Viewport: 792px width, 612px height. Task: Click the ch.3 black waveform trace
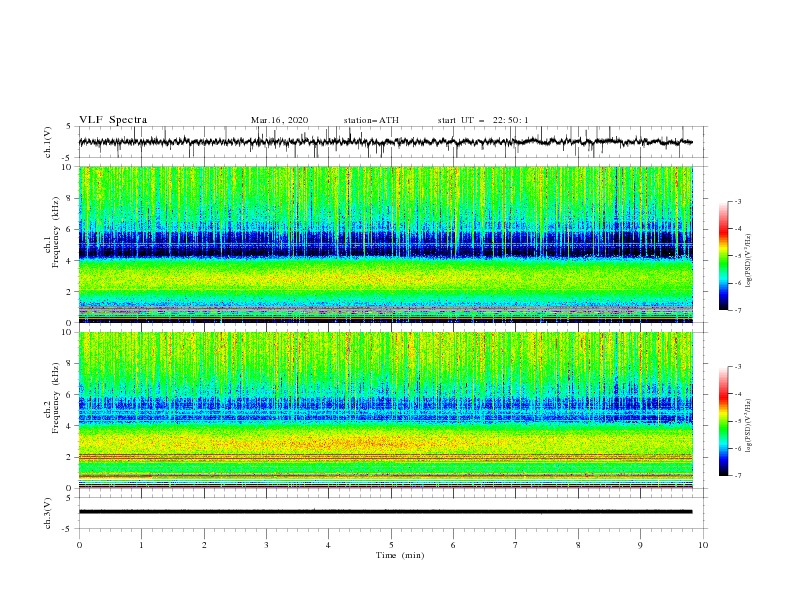tap(385, 512)
